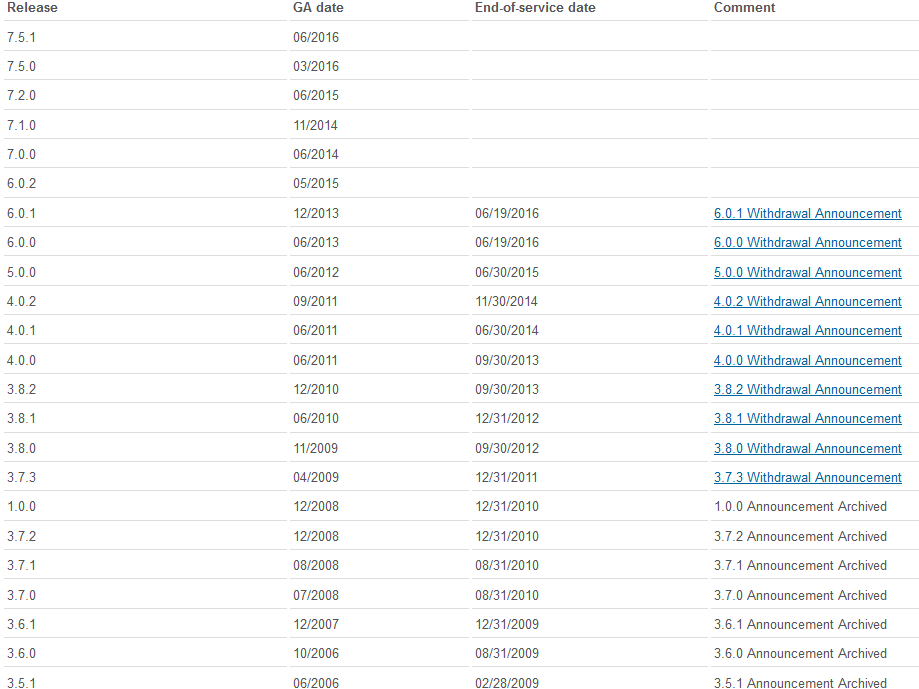Open the 3.7.3 Withdrawal Announcement link

coord(807,478)
